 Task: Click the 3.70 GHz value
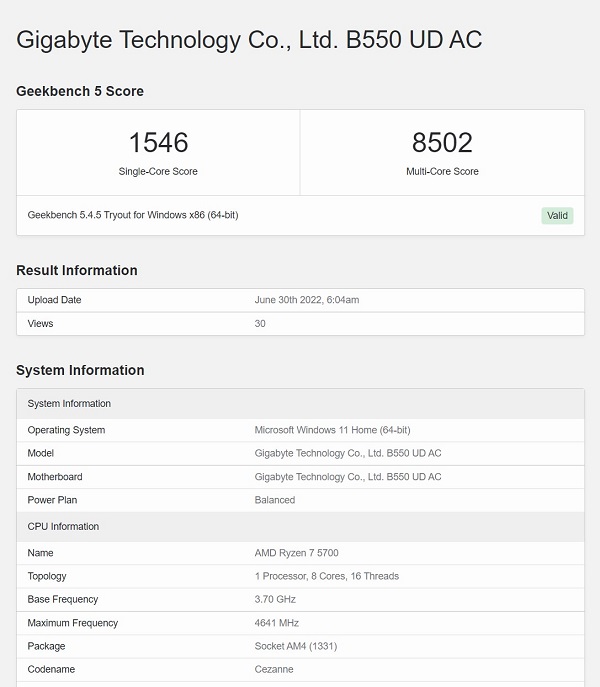tap(275, 599)
